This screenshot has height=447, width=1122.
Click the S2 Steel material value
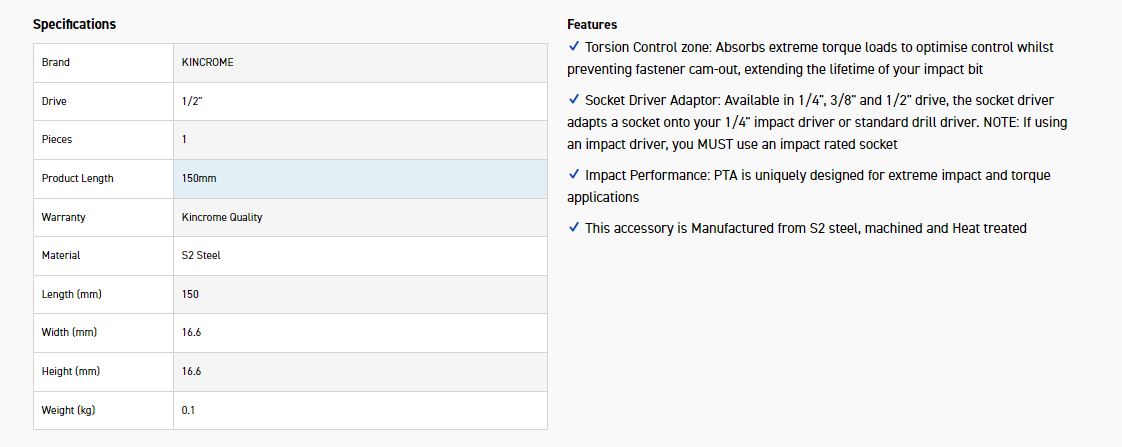pyautogui.click(x=201, y=255)
